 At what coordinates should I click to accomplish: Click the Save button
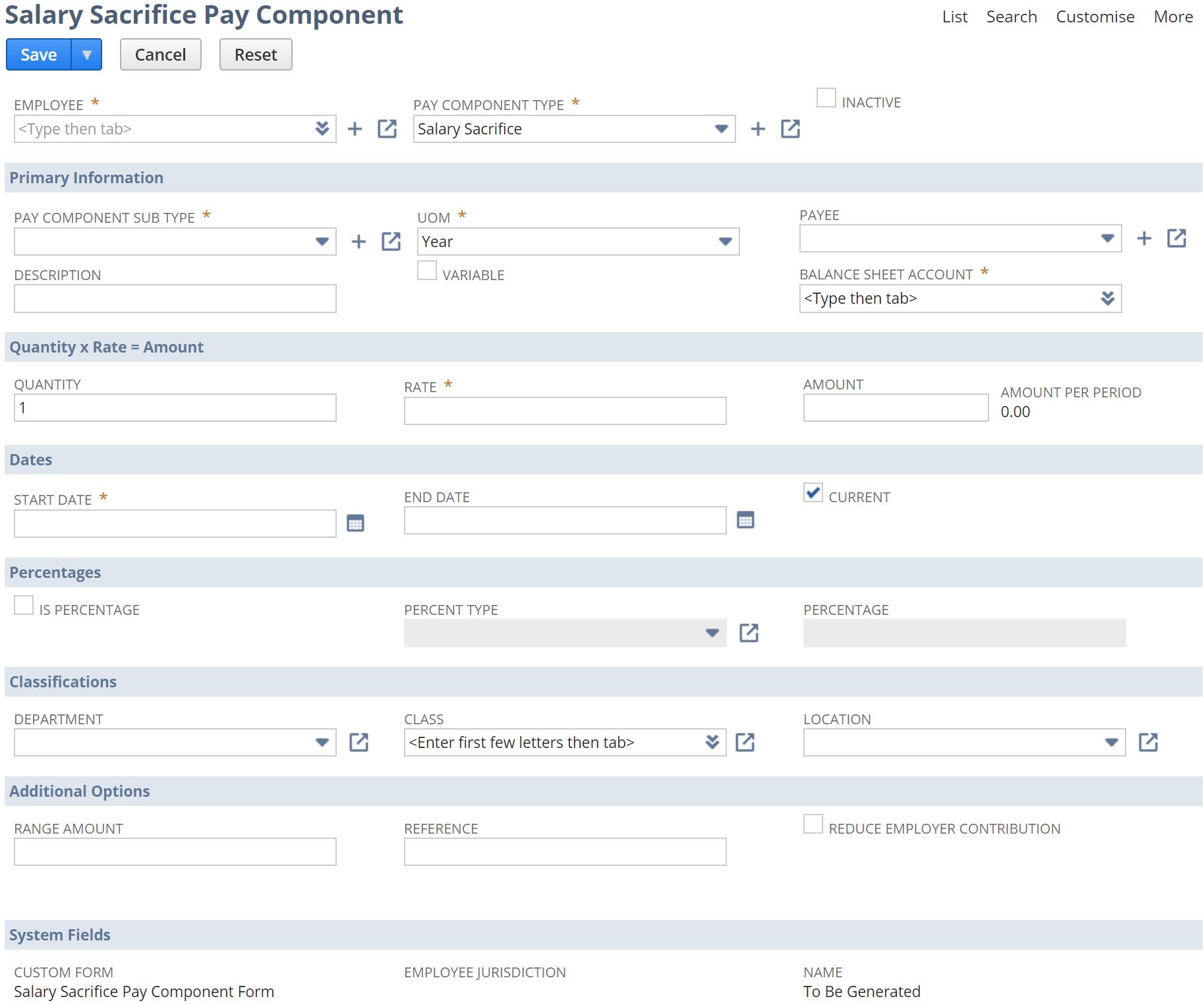(x=38, y=54)
